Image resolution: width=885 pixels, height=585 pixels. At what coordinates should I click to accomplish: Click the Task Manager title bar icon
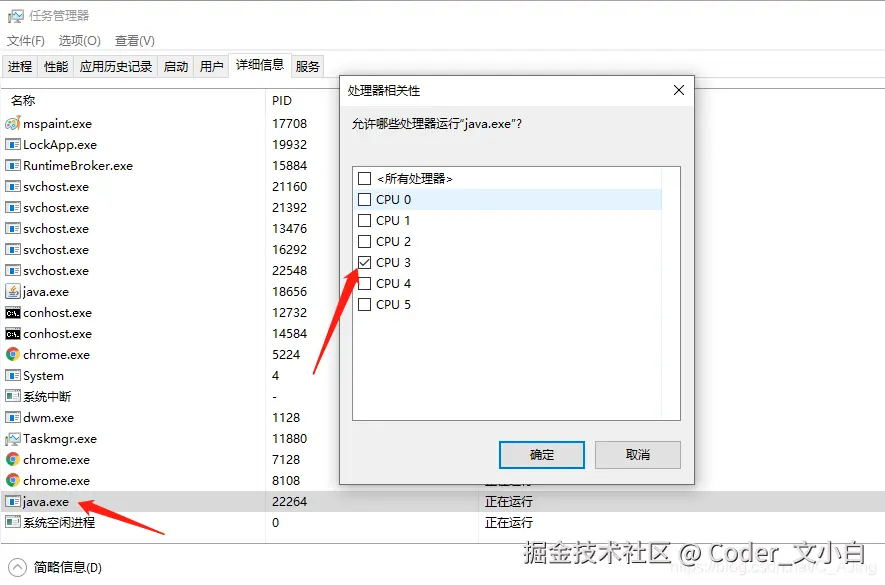(15, 16)
